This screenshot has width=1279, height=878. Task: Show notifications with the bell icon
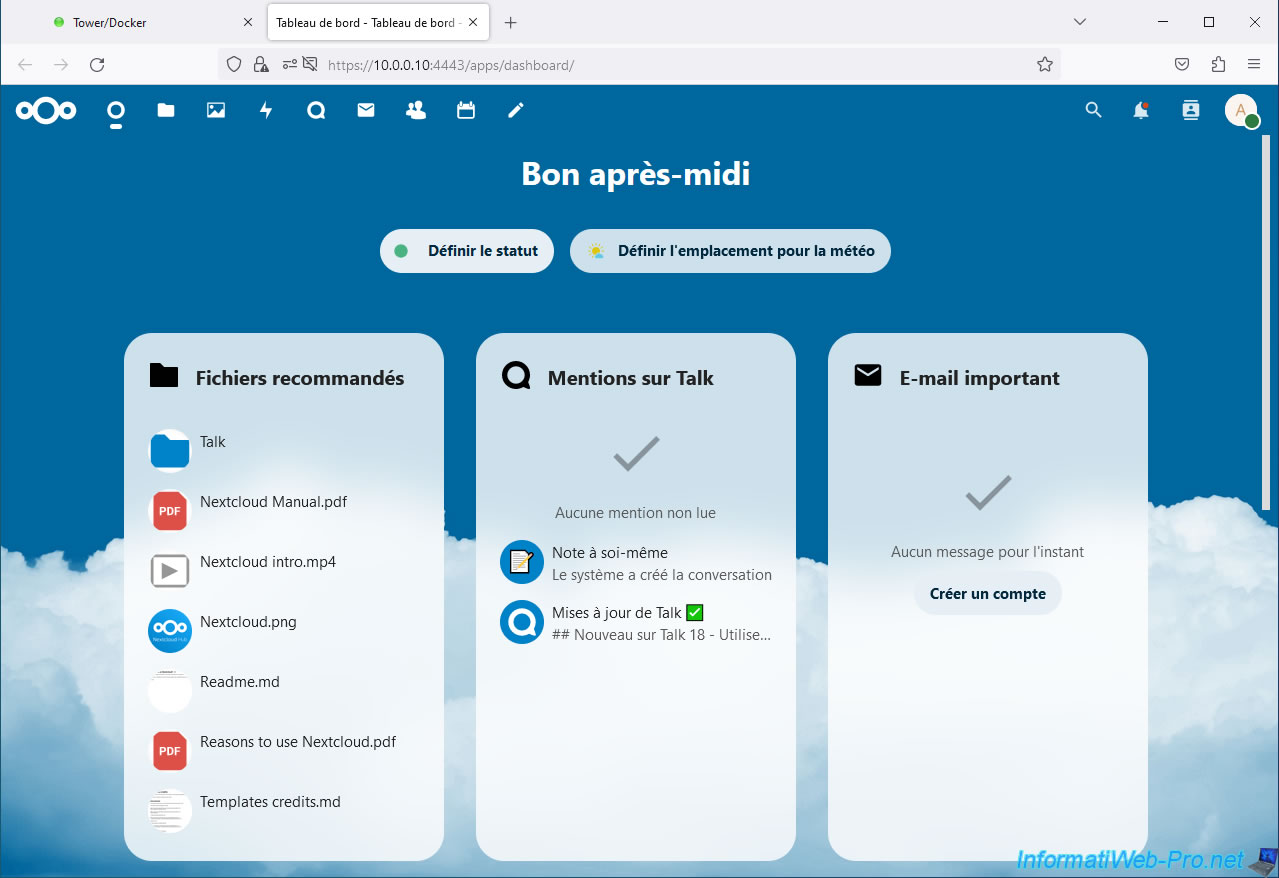coord(1141,110)
